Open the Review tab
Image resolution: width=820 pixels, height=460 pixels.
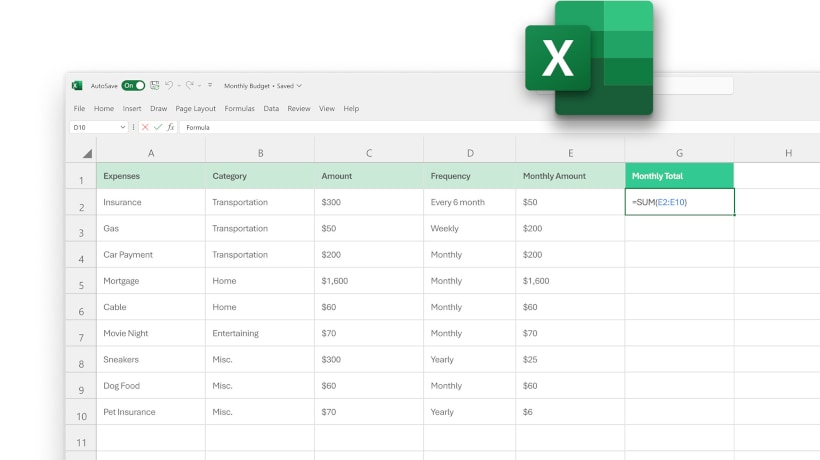(x=299, y=109)
